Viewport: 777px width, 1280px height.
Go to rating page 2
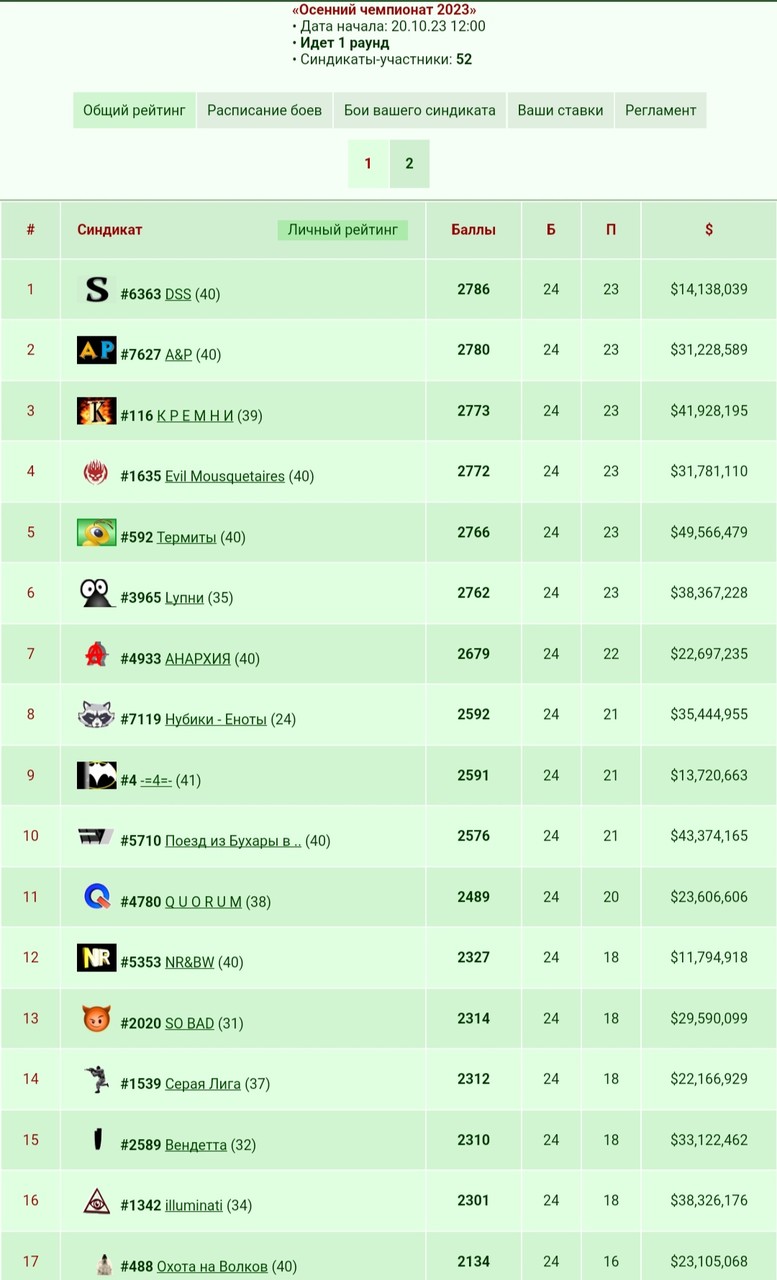(x=409, y=164)
